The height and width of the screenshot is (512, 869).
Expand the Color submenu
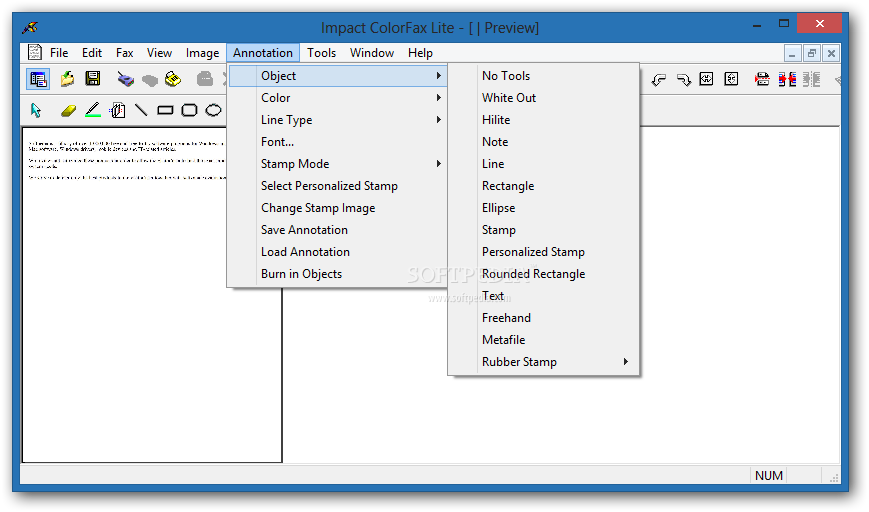click(x=338, y=98)
